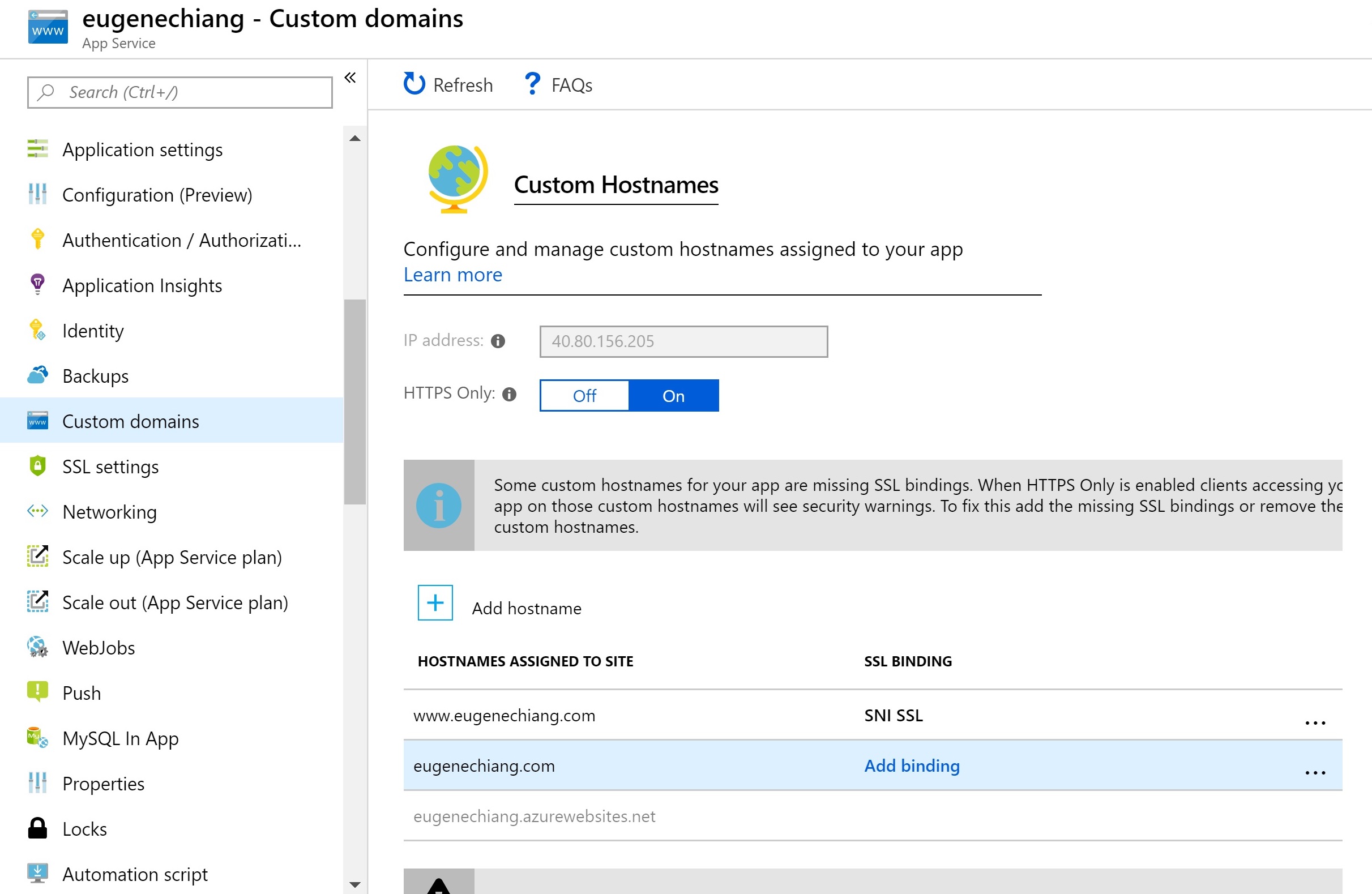Viewport: 1372px width, 894px height.
Task: Click the FAQs button label
Action: coord(572,85)
